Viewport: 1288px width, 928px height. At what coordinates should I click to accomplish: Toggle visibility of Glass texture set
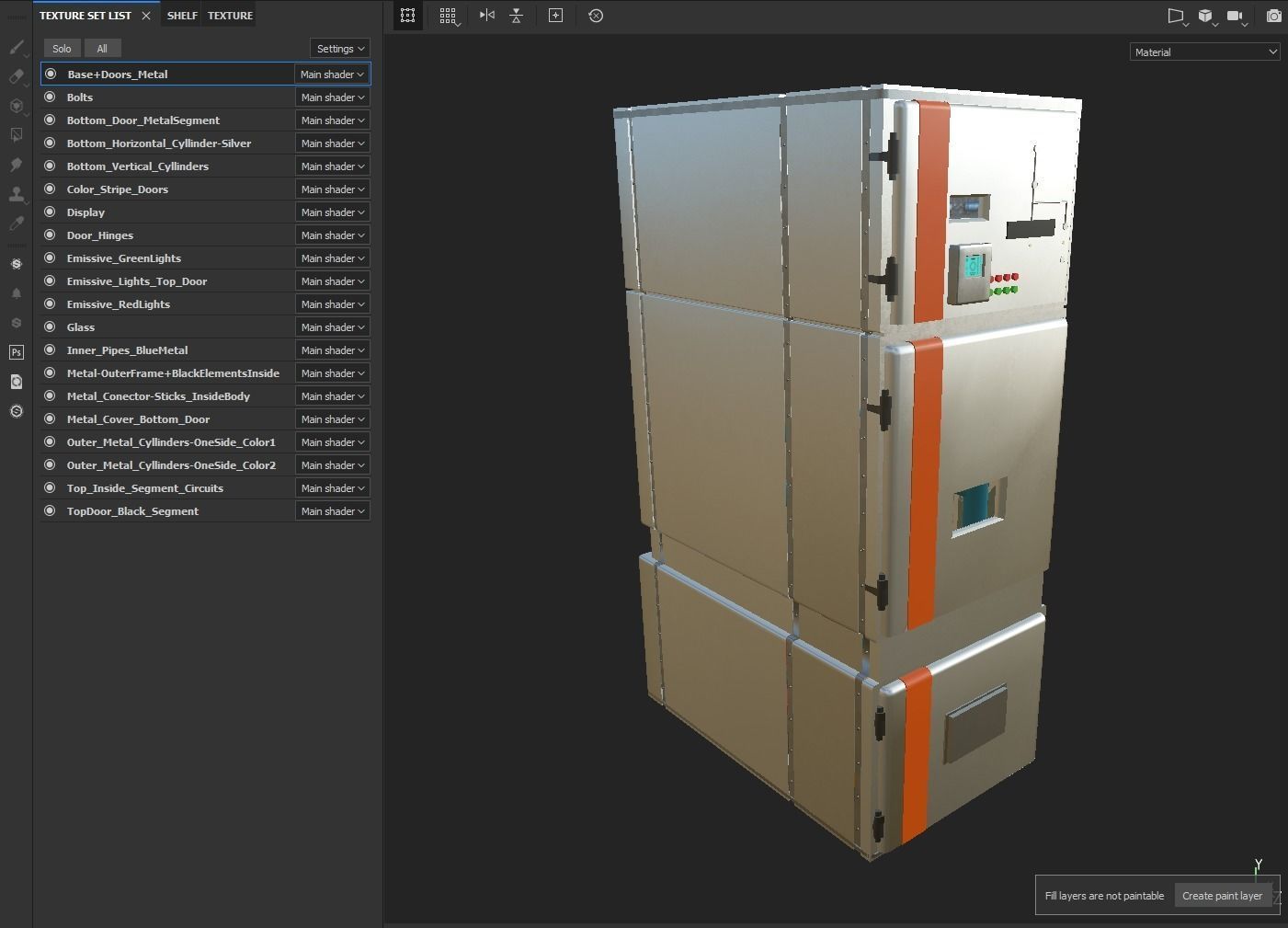(51, 327)
